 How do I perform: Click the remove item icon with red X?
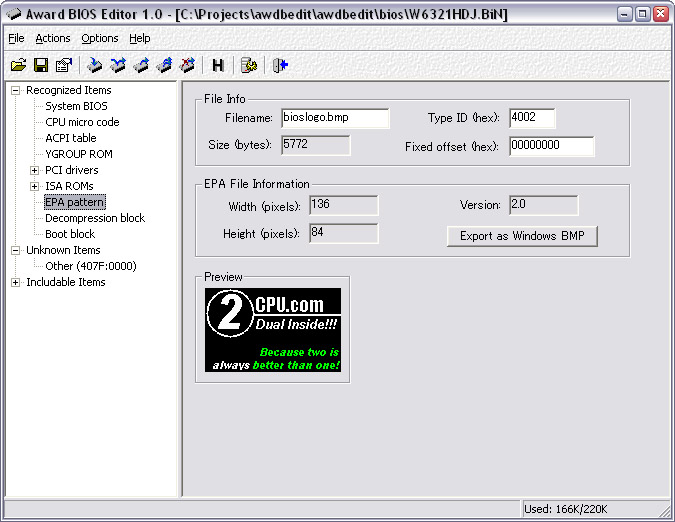pyautogui.click(x=187, y=66)
